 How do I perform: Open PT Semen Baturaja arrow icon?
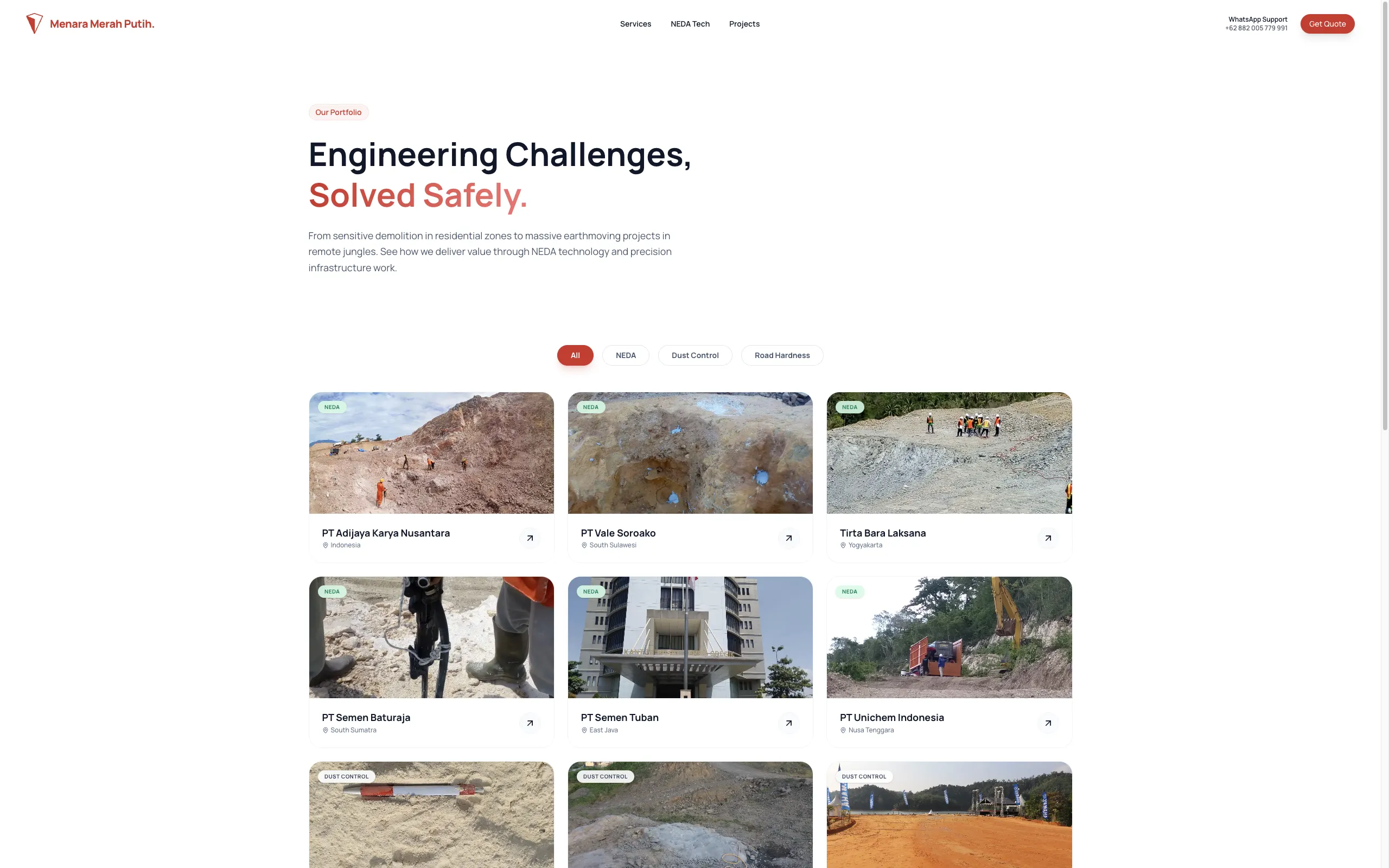pos(530,723)
